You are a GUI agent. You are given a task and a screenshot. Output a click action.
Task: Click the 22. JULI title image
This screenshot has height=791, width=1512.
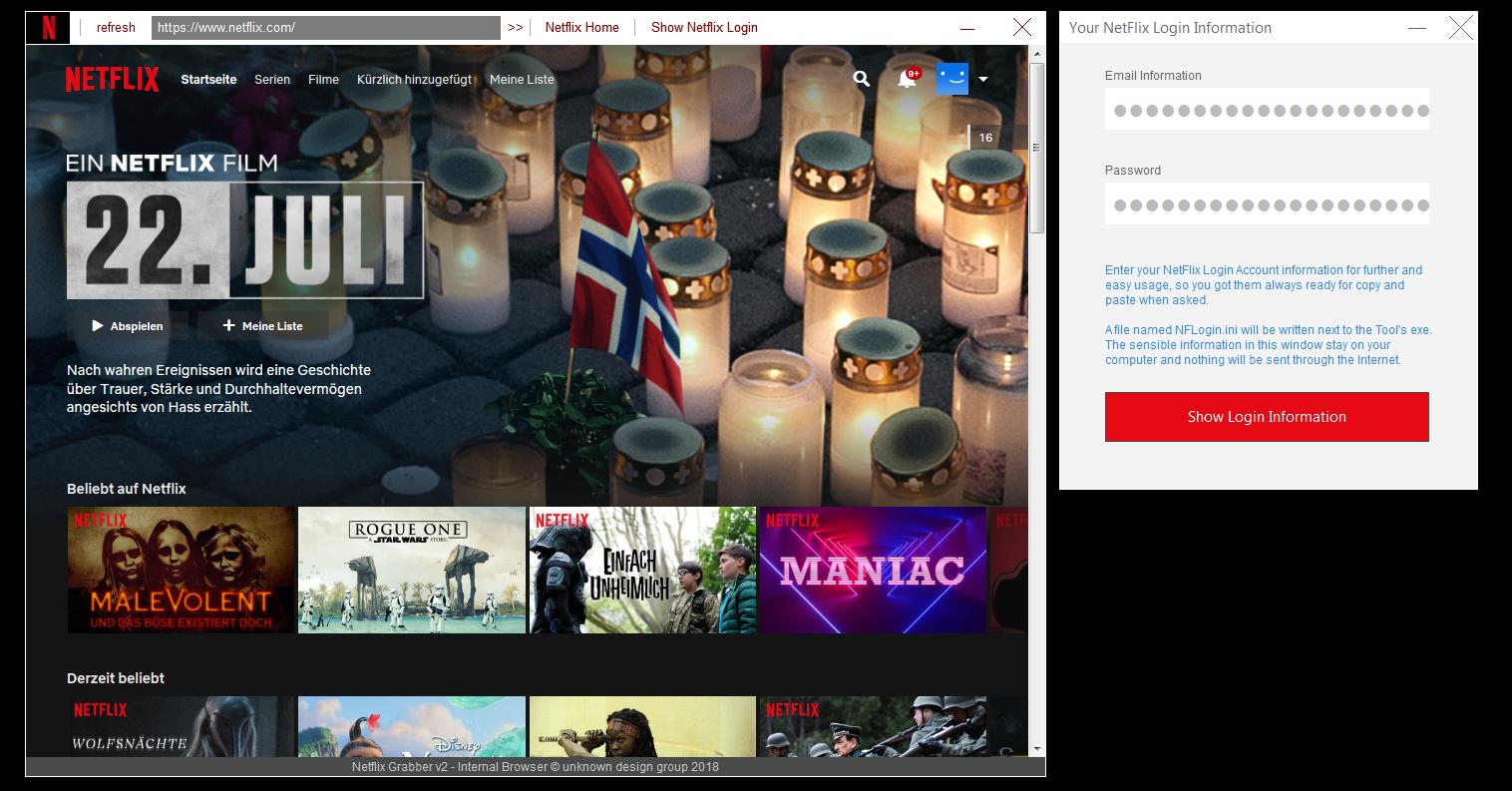245,240
